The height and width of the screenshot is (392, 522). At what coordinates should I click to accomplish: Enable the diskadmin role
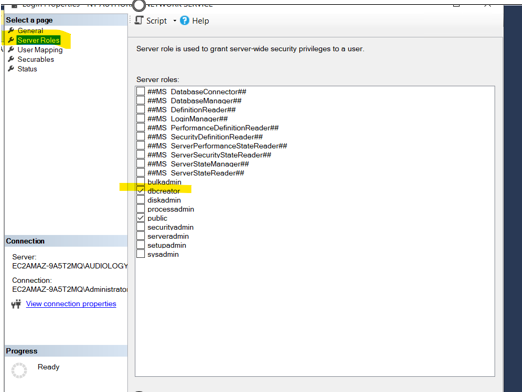click(141, 200)
